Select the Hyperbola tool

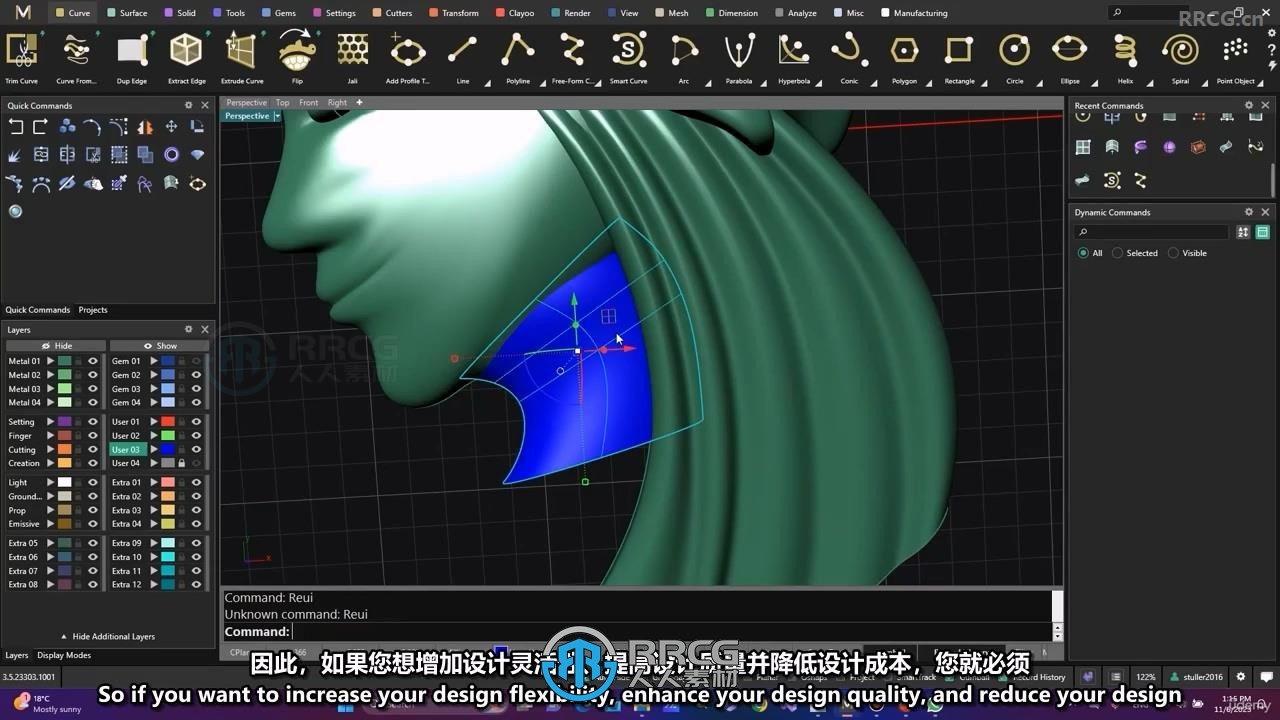coord(794,57)
